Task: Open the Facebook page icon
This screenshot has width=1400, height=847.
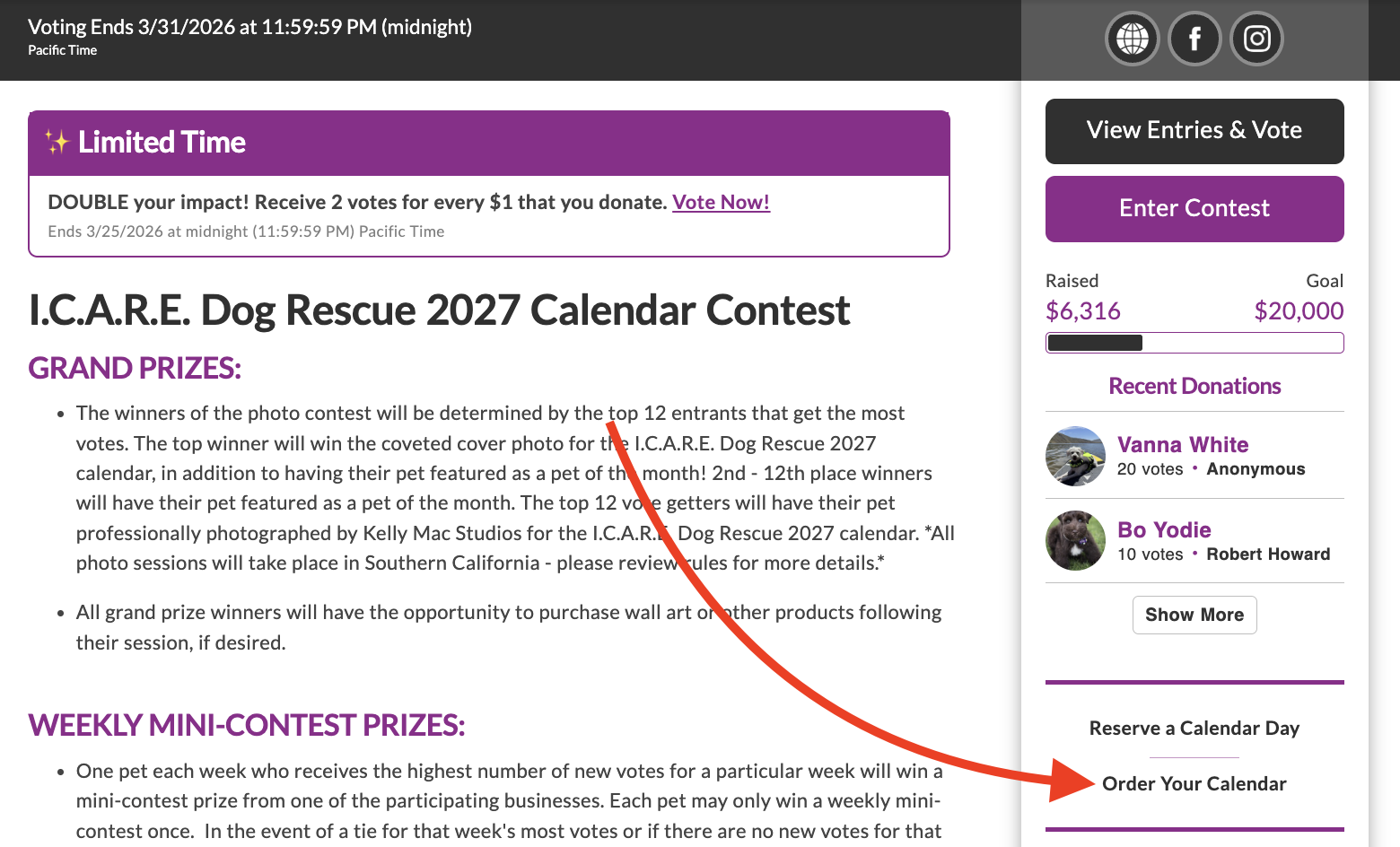Action: (x=1194, y=39)
